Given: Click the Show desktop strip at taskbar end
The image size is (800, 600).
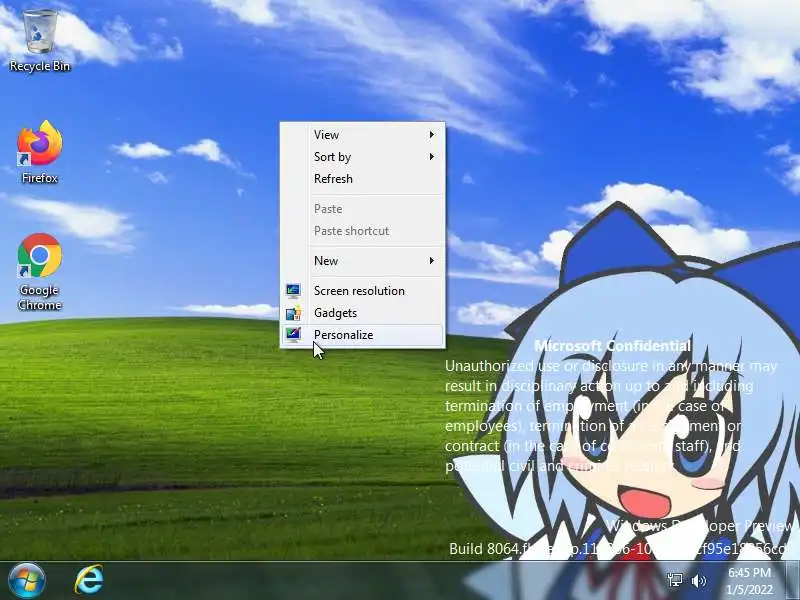Looking at the screenshot, I should [x=792, y=581].
